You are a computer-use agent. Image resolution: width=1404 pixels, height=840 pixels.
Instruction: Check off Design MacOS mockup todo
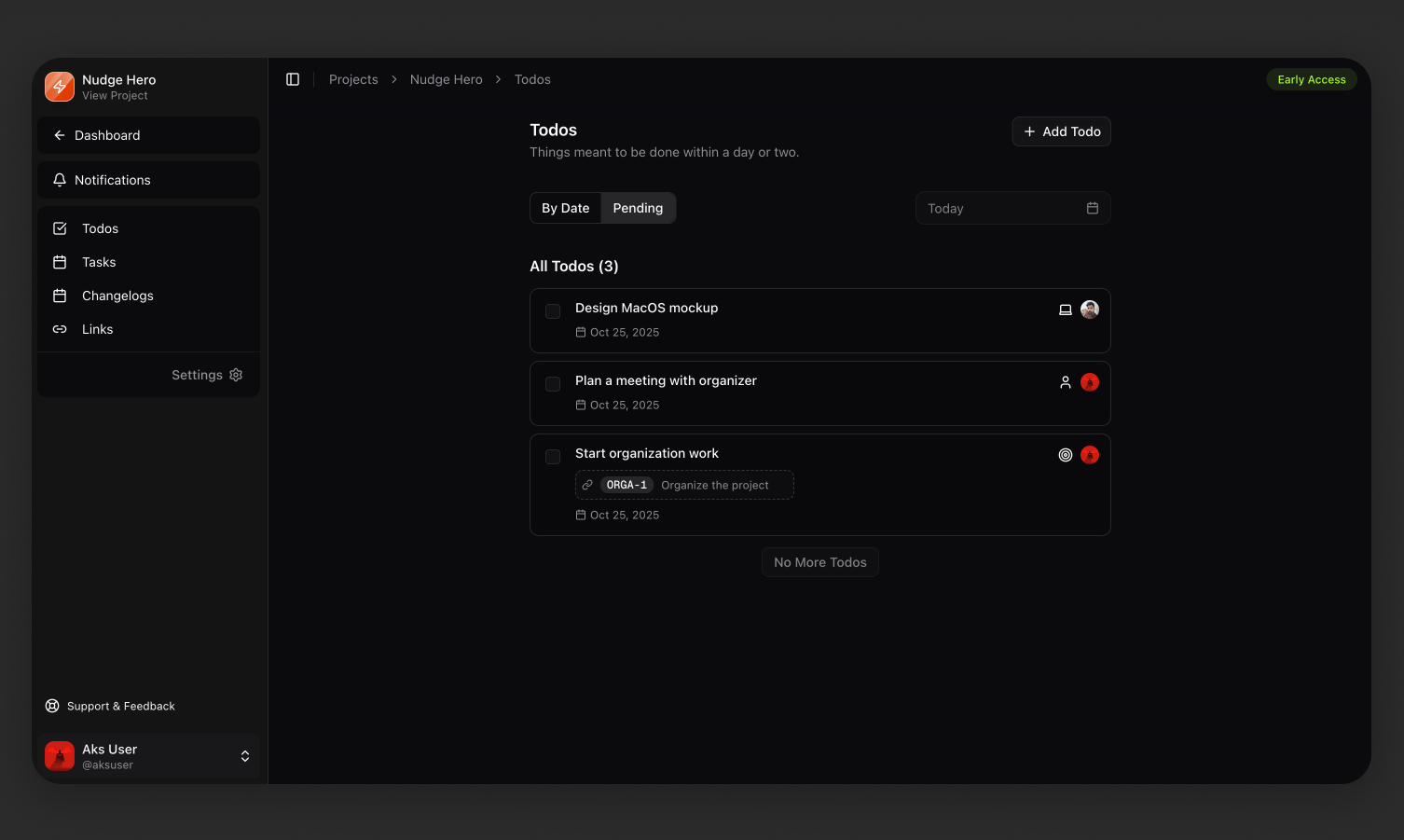(x=553, y=311)
